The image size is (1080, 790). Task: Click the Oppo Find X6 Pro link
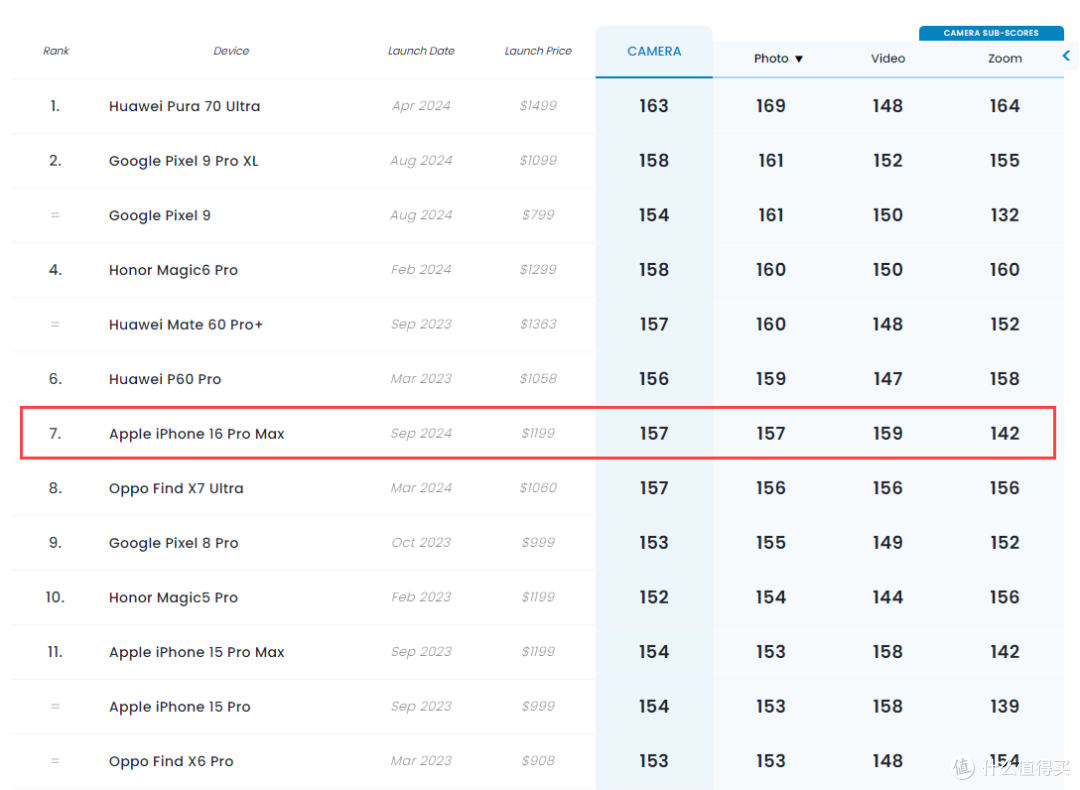(171, 761)
